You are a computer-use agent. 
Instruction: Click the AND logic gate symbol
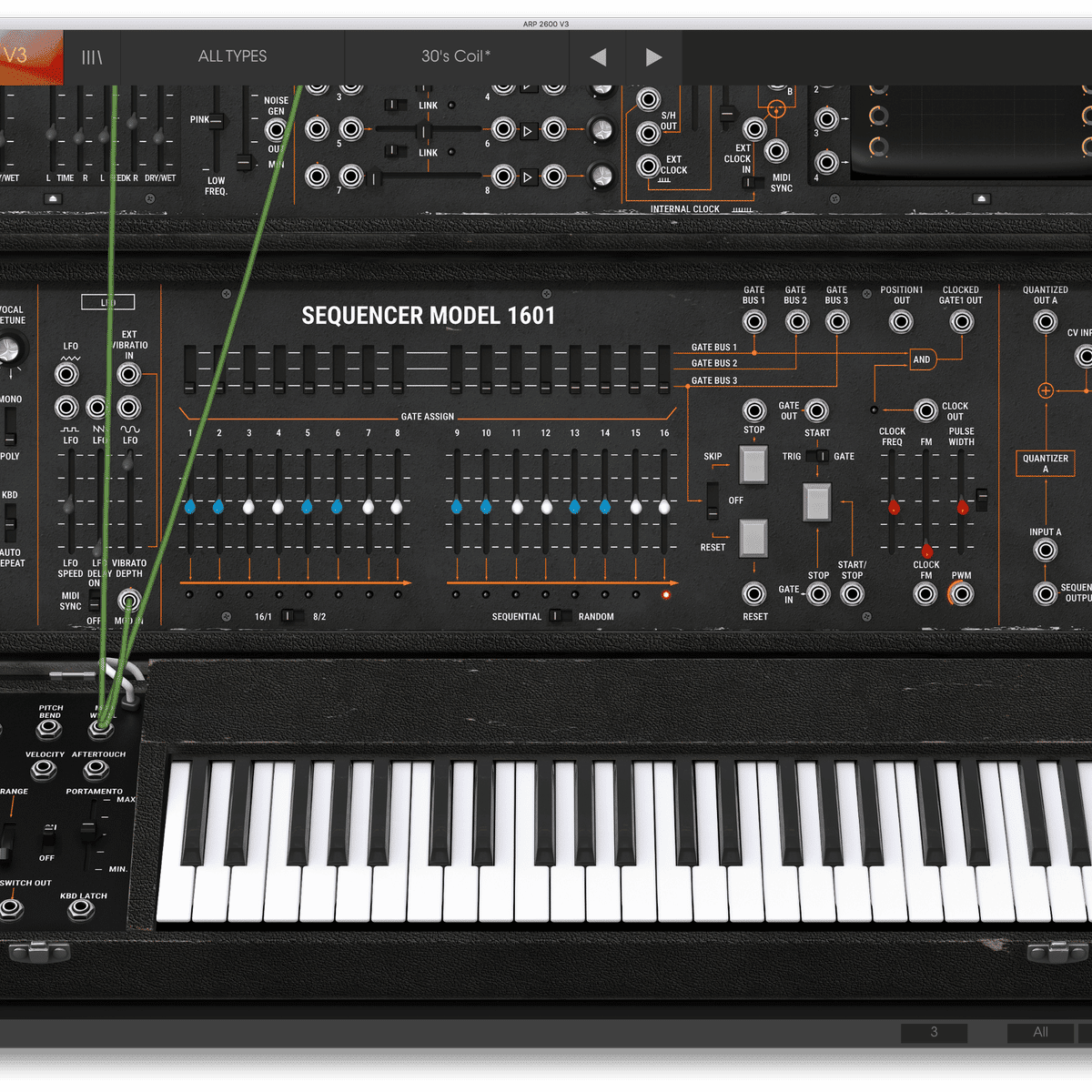tap(922, 359)
